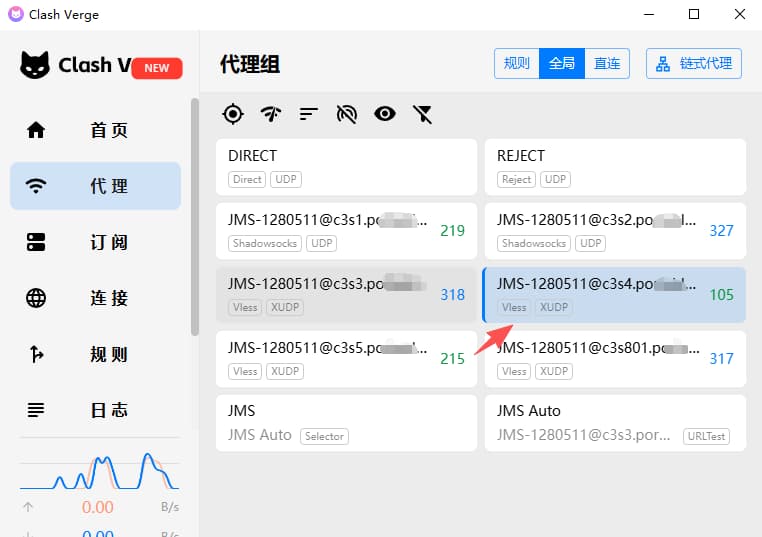This screenshot has height=537, width=762.
Task: Click the UDP tag on the c3s2 card
Action: pyautogui.click(x=590, y=243)
